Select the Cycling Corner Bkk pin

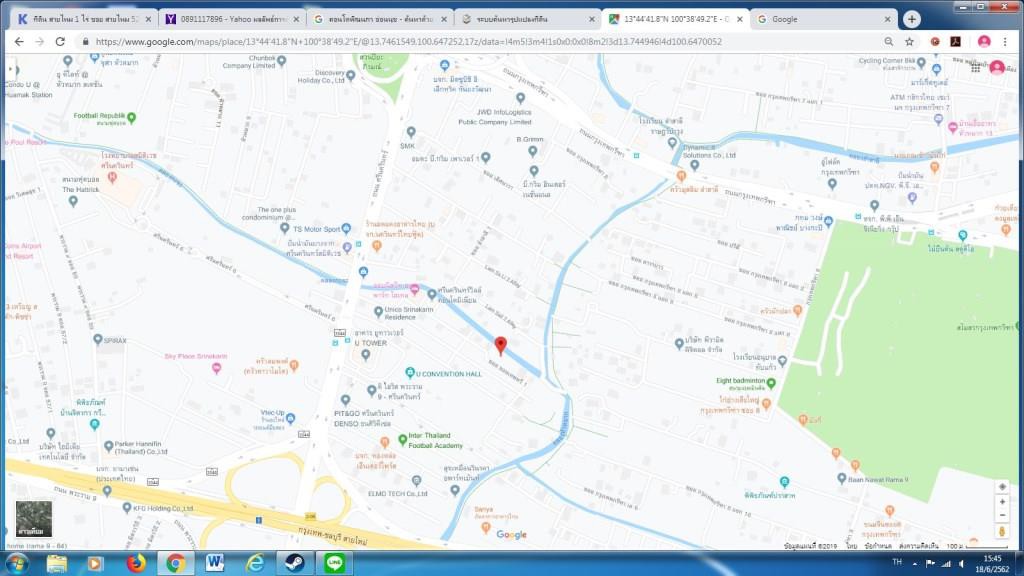point(921,63)
